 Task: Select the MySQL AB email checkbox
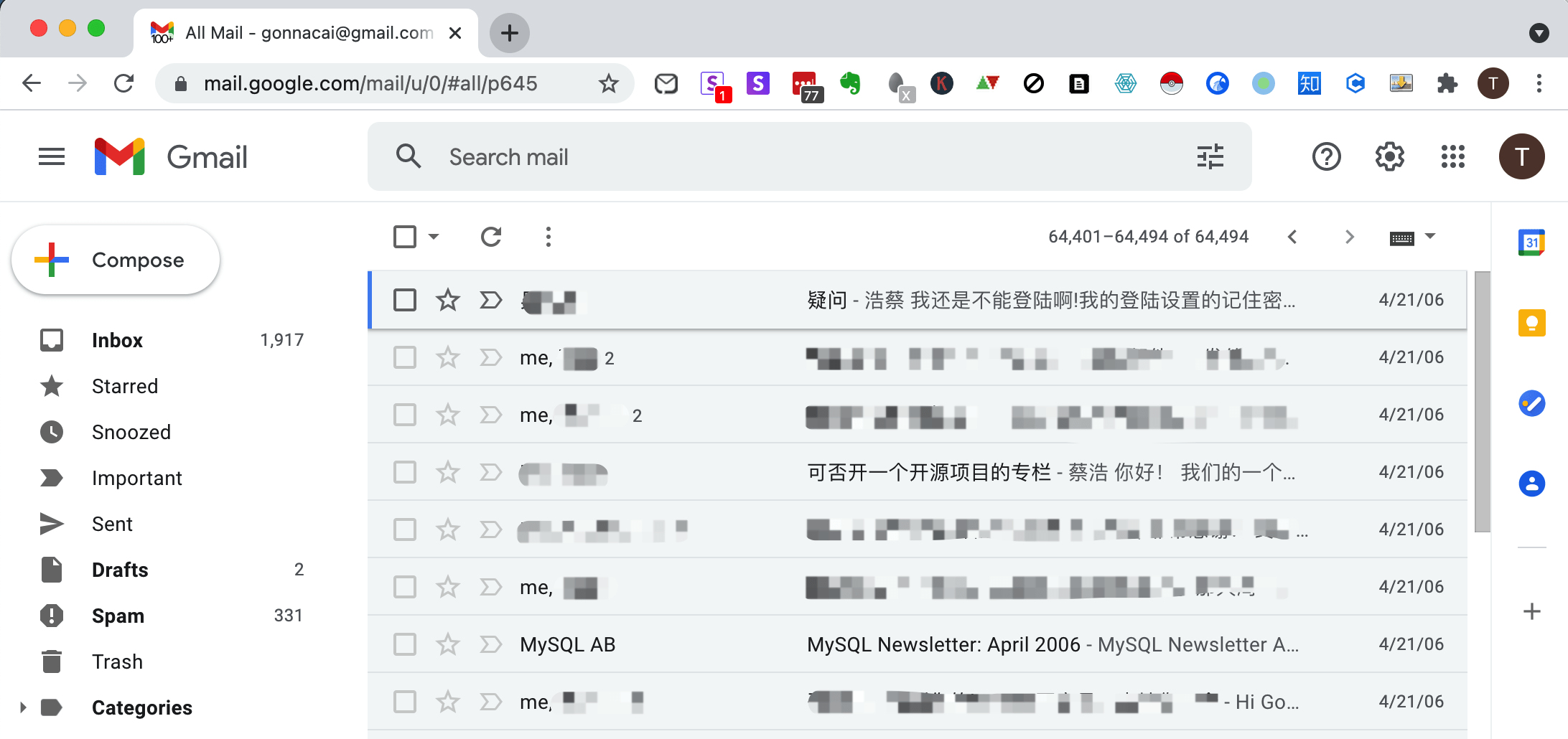[x=405, y=644]
